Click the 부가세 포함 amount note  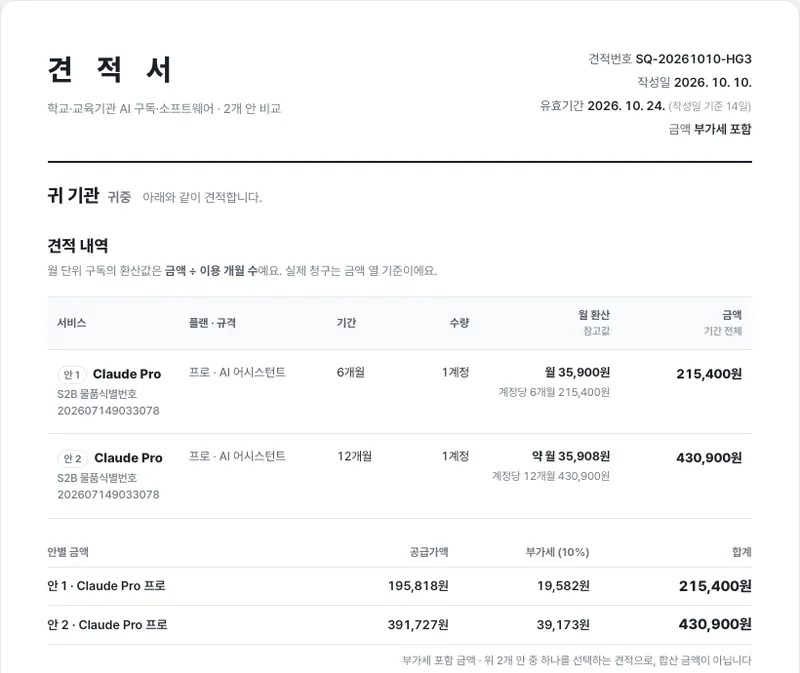(722, 129)
